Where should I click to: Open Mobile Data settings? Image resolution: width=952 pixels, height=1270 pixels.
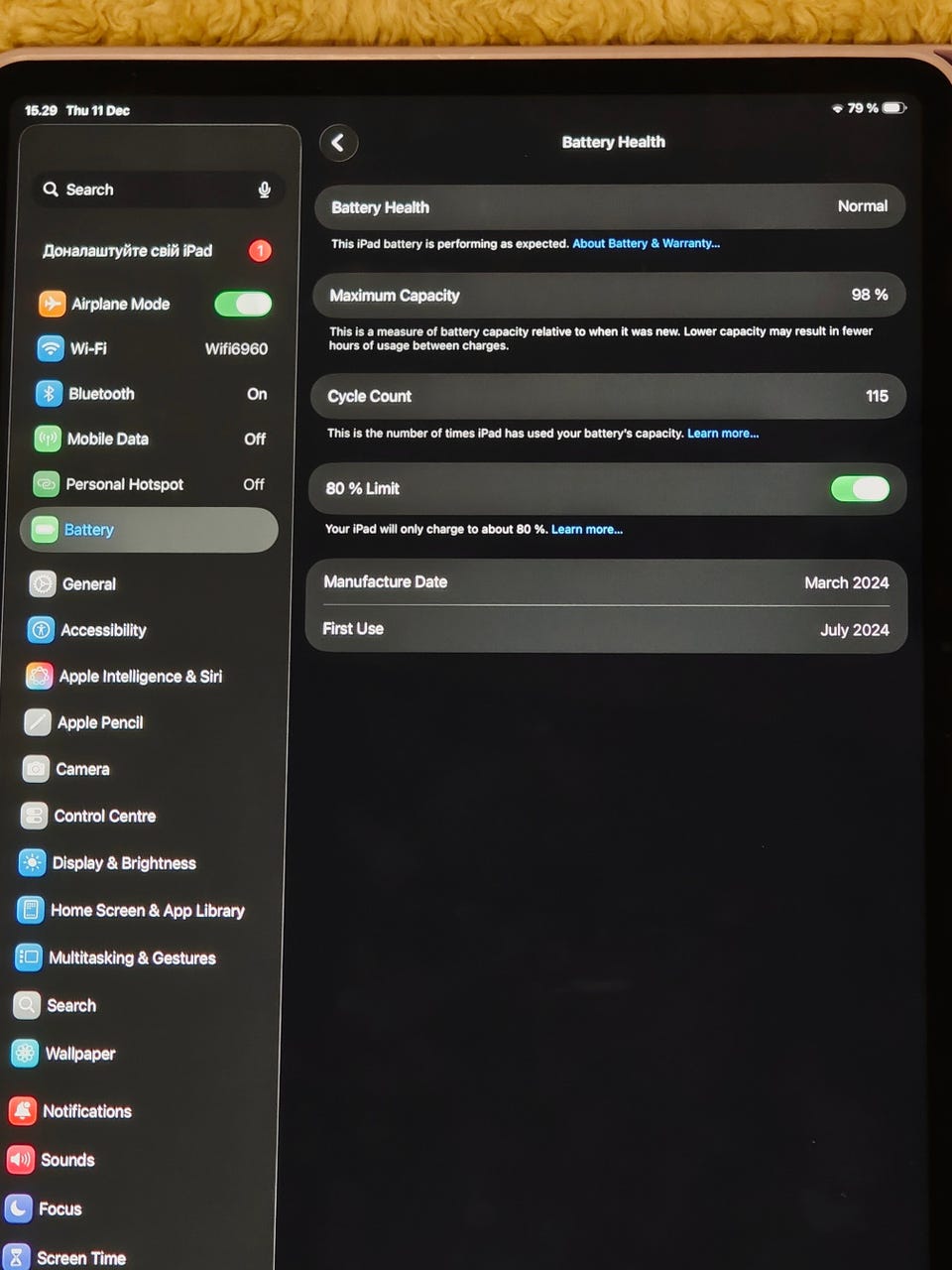[151, 439]
